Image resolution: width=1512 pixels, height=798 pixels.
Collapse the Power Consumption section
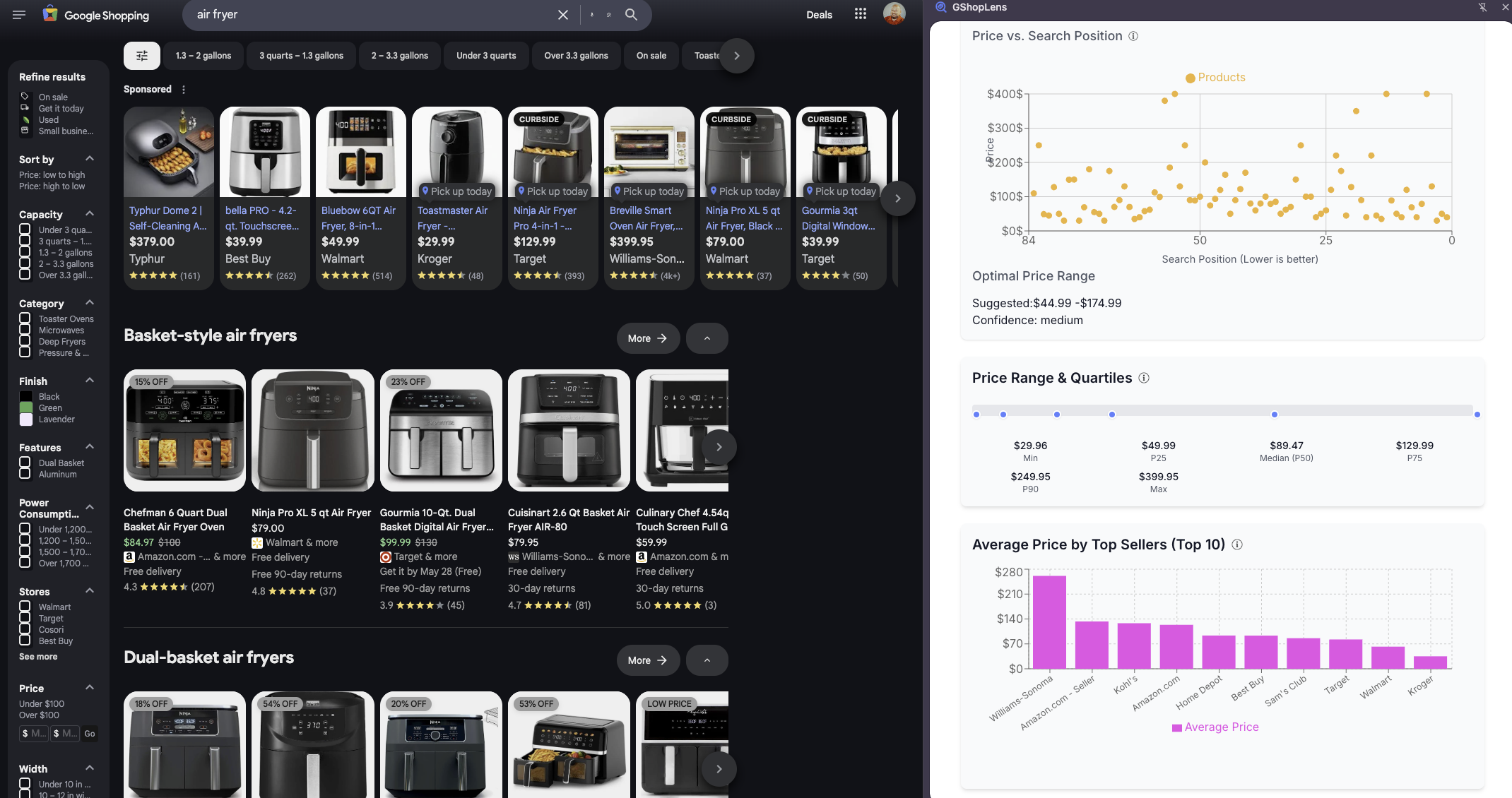tap(90, 508)
